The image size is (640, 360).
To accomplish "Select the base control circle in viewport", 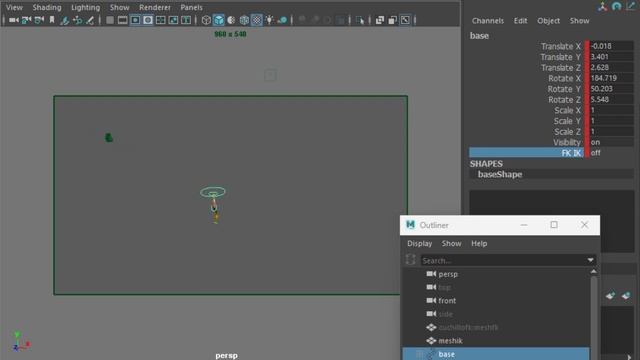I will tap(213, 191).
